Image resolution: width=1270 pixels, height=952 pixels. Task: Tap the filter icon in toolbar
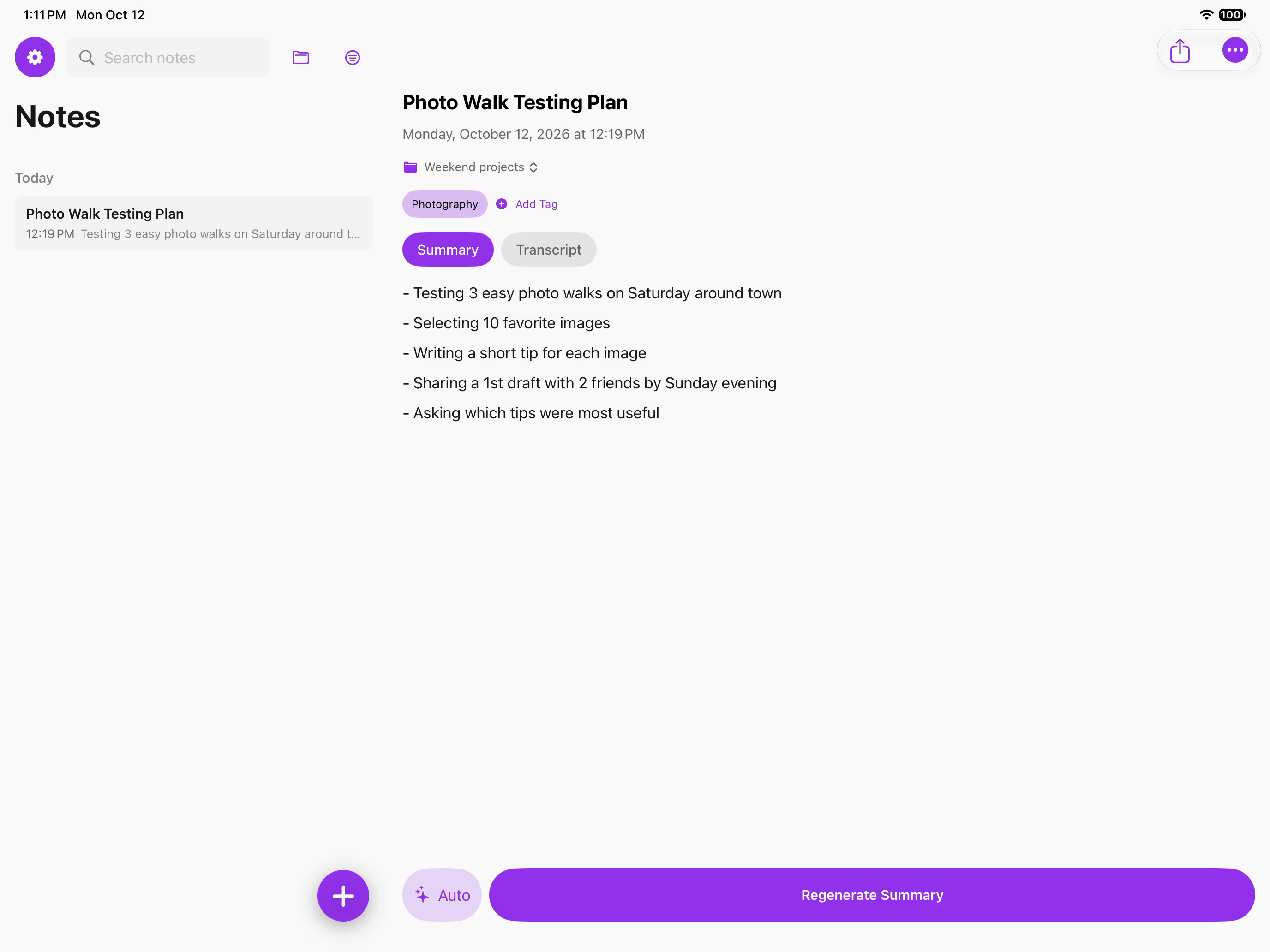pos(352,57)
